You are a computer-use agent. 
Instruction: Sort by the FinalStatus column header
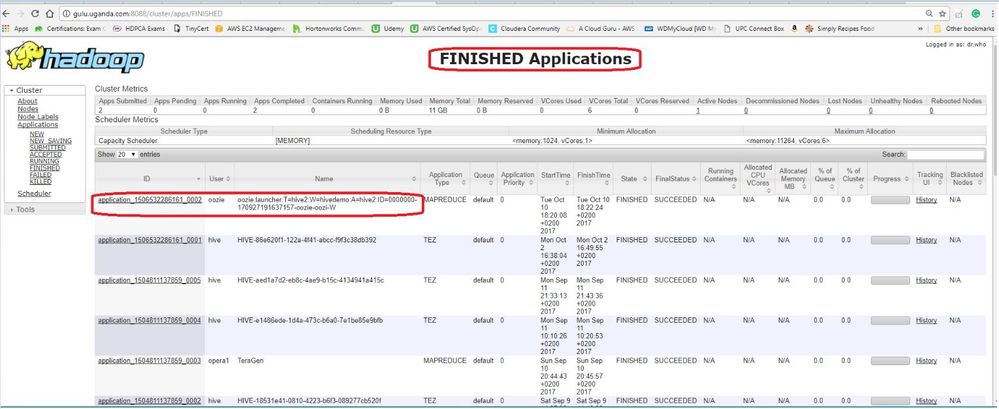click(675, 179)
